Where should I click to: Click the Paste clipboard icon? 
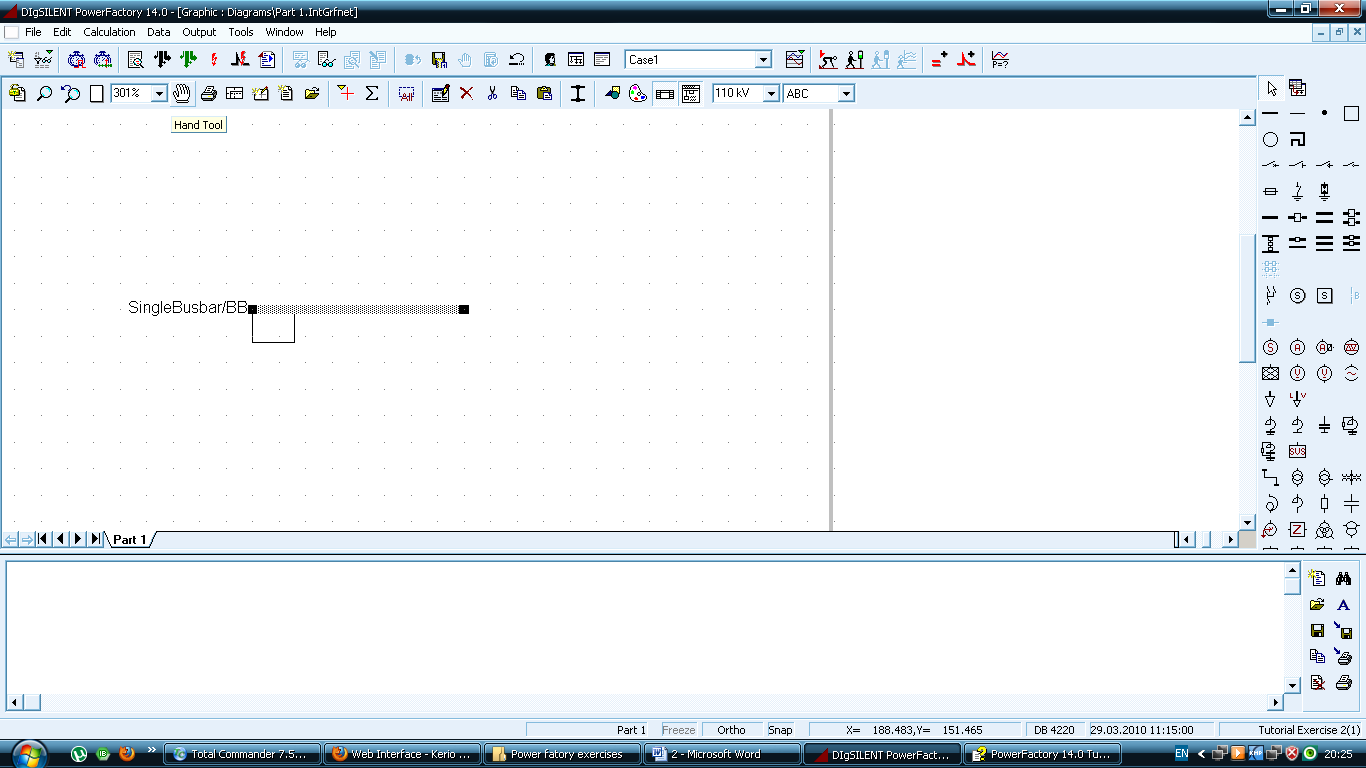[544, 93]
